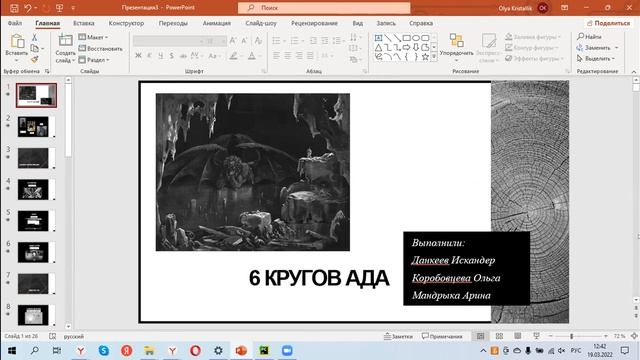This screenshot has width=640, height=360.
Task: Open the Clipboard (Буфер обмена) dialog launcher
Action: (47, 71)
